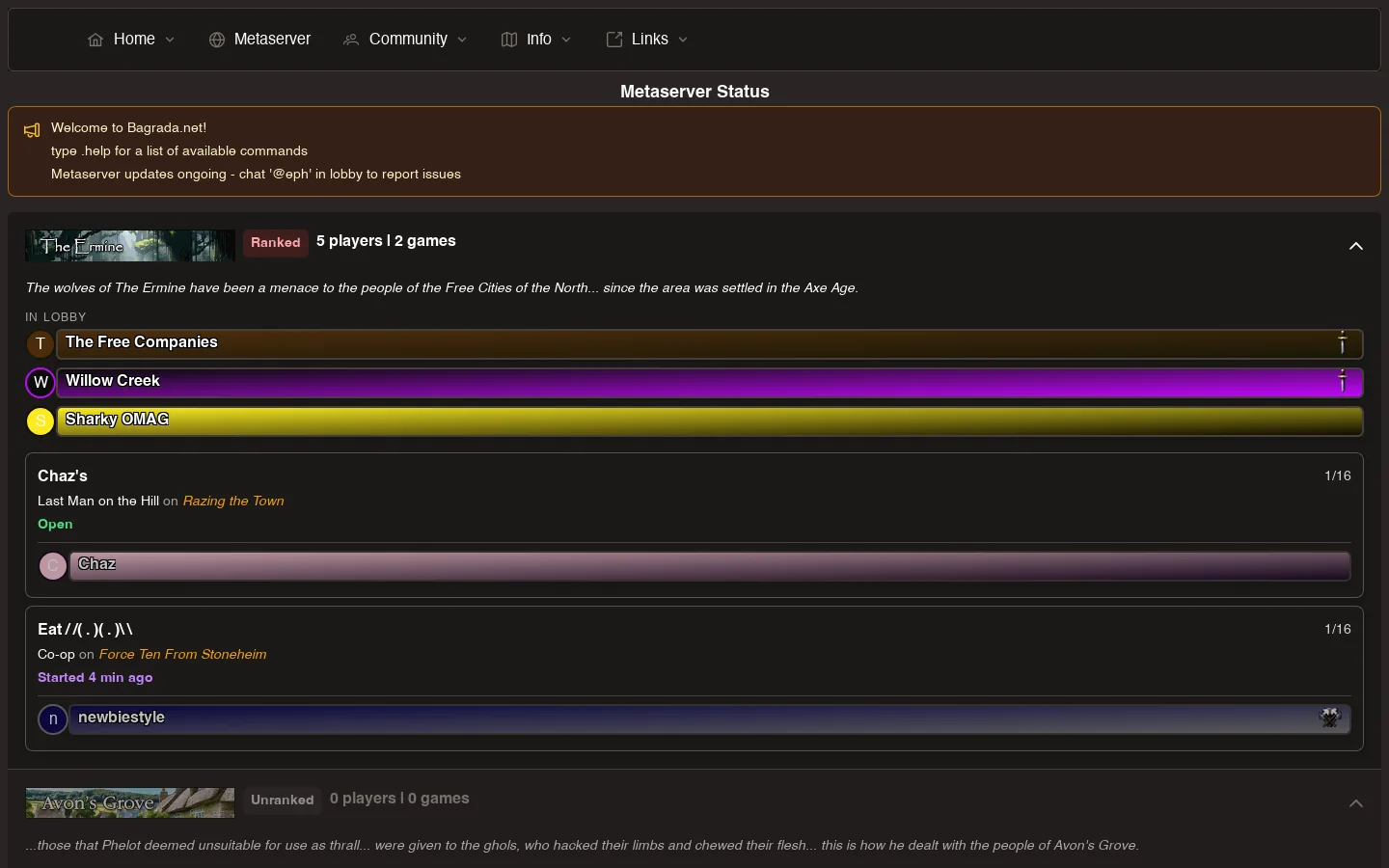Click the dagger icon on The Free Companies row
This screenshot has height=868, width=1389.
1342,342
